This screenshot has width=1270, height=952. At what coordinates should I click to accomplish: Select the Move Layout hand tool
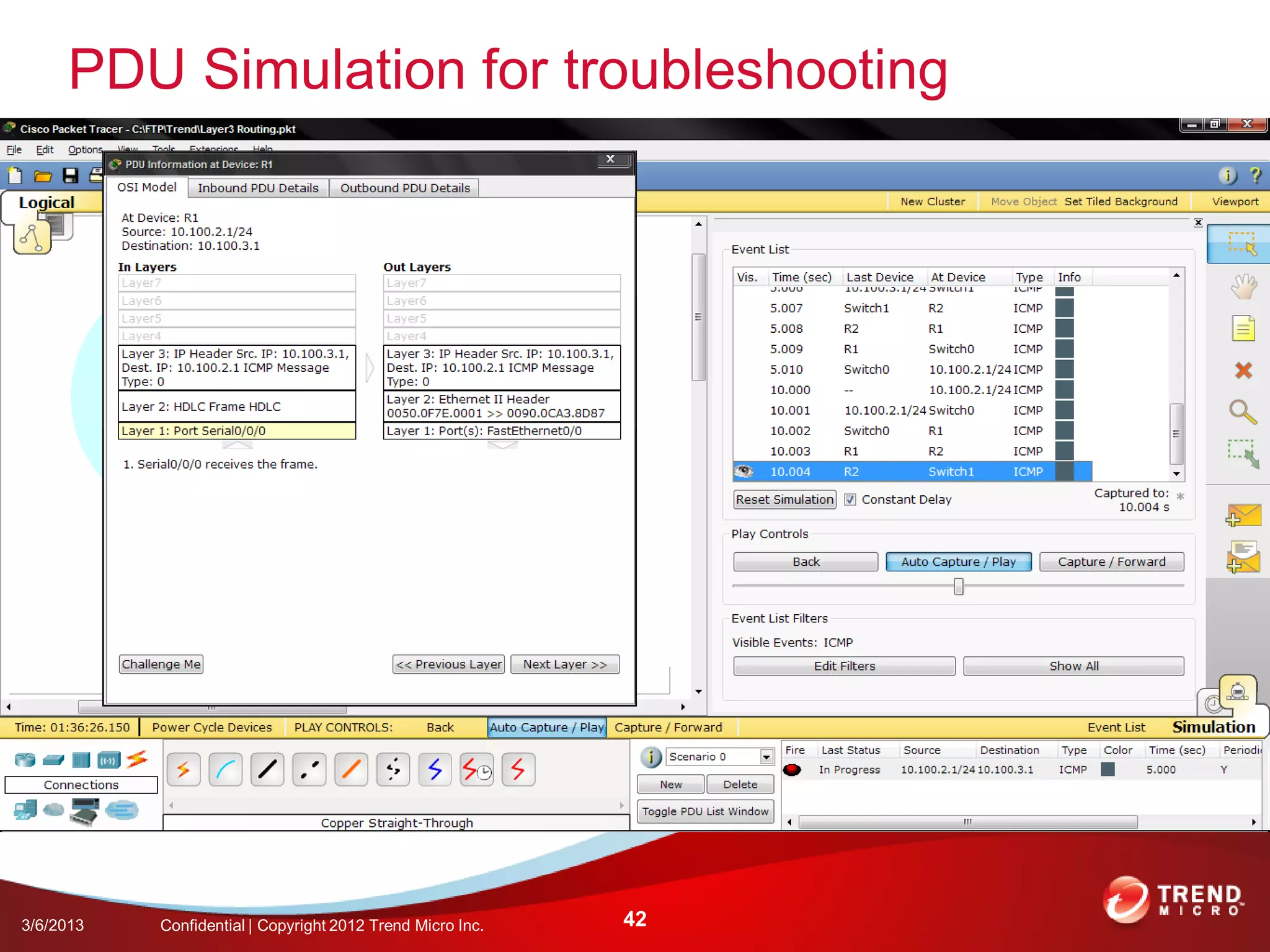click(x=1243, y=287)
